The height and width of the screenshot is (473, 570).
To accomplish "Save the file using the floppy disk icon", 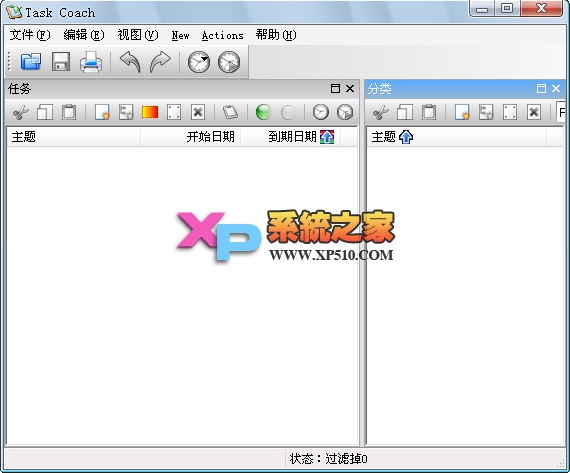I will (x=61, y=61).
